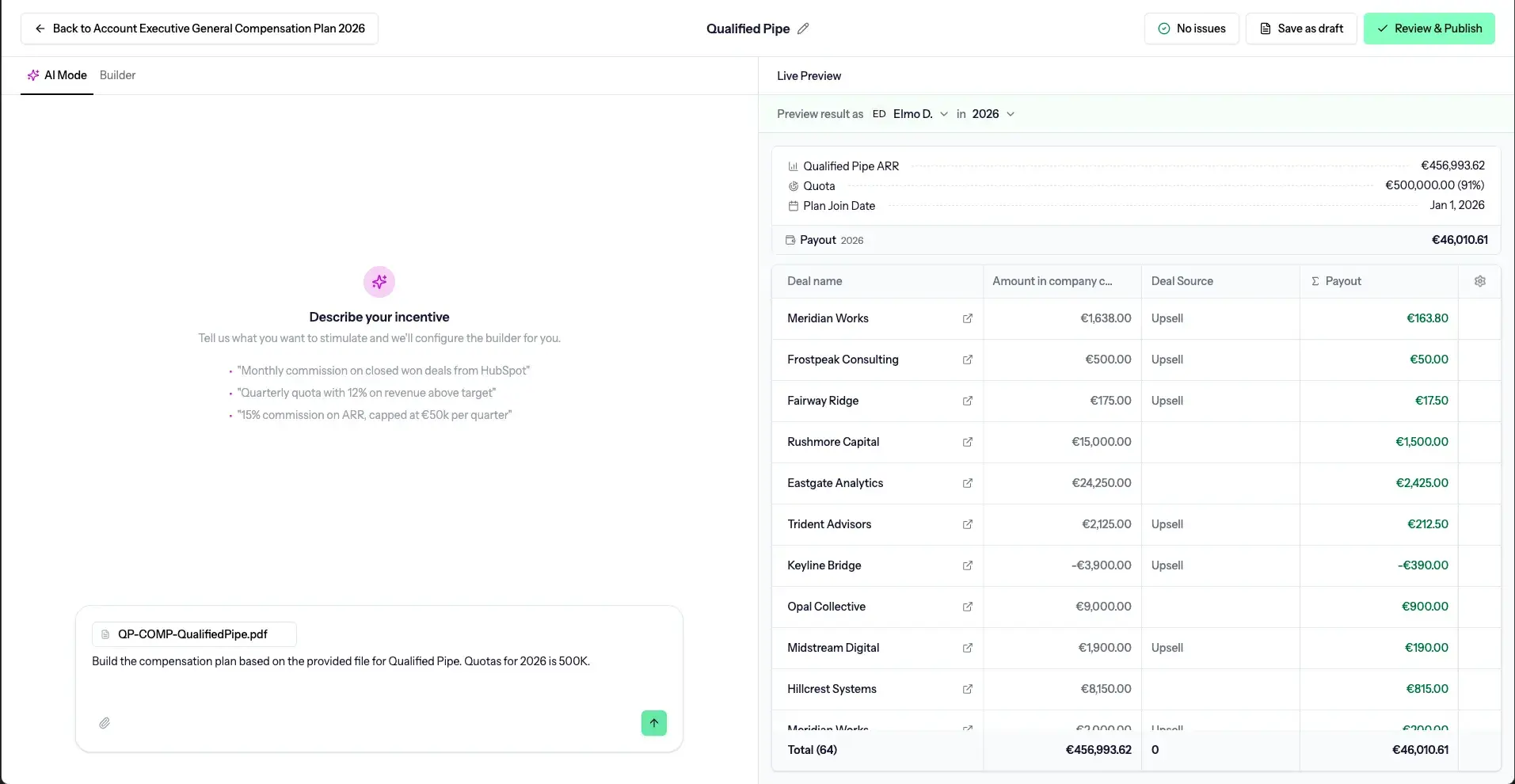Click "Quarterly quota with 12% on revenue" example
This screenshot has width=1515, height=784.
pyautogui.click(x=367, y=393)
